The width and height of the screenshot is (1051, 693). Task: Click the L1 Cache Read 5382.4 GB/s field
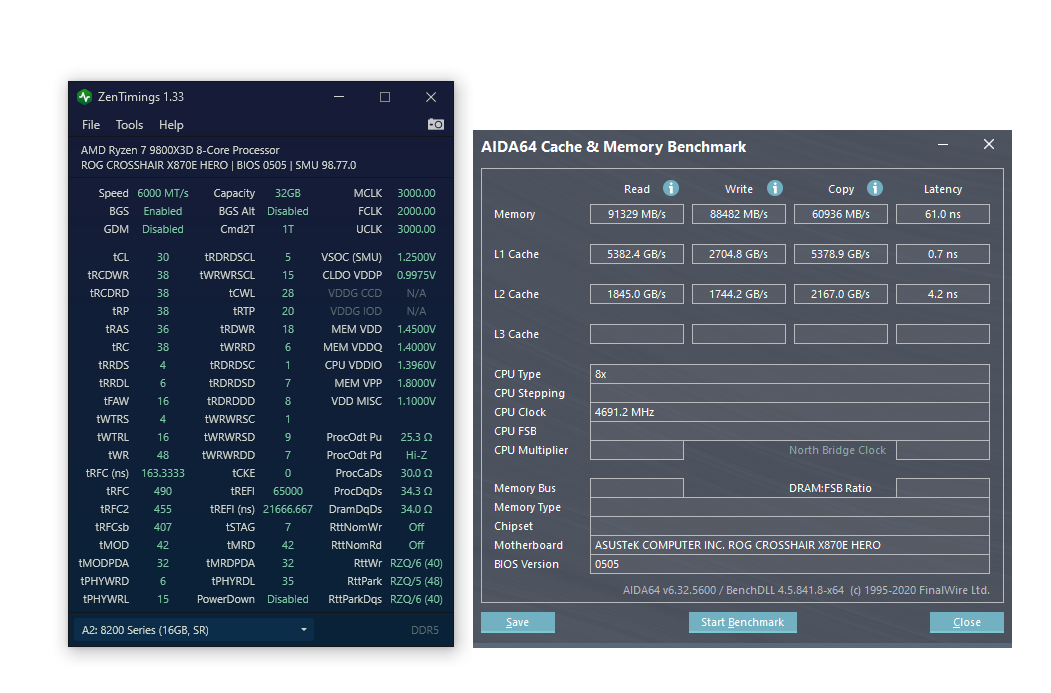pyautogui.click(x=637, y=255)
